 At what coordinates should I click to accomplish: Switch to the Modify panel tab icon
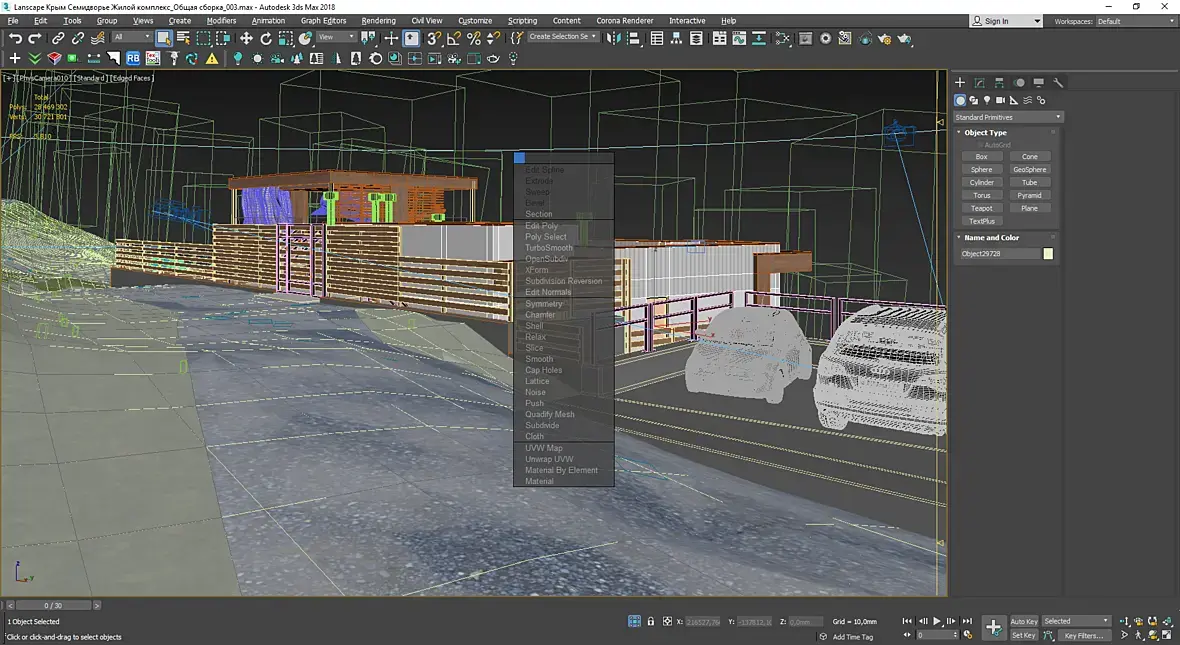980,83
